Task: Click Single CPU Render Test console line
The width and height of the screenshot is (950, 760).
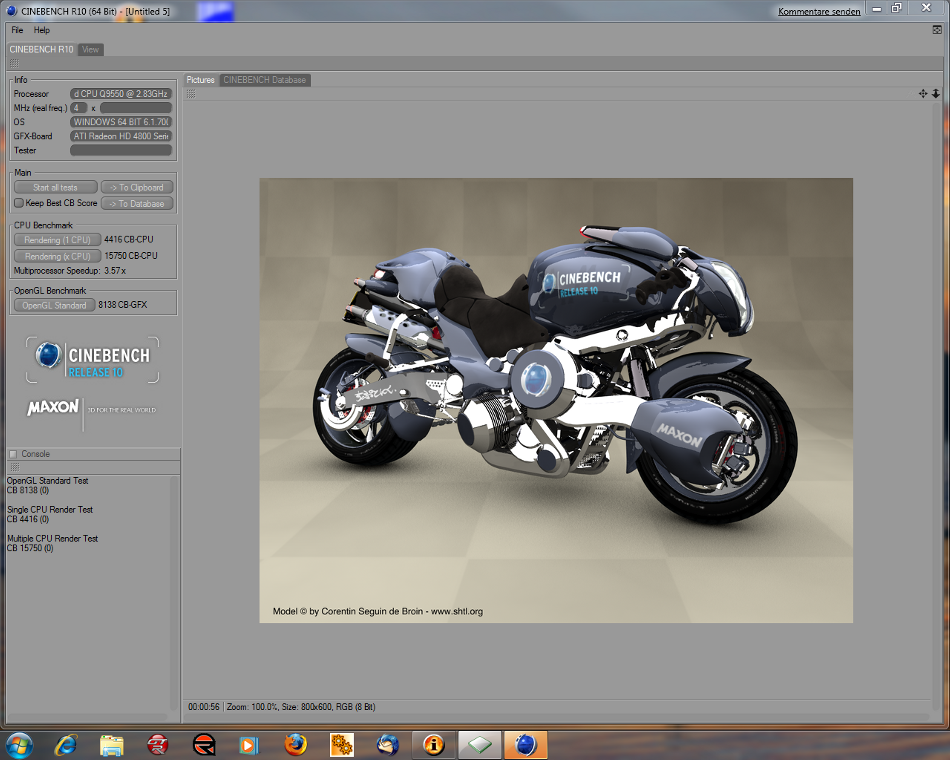Action: (x=50, y=510)
